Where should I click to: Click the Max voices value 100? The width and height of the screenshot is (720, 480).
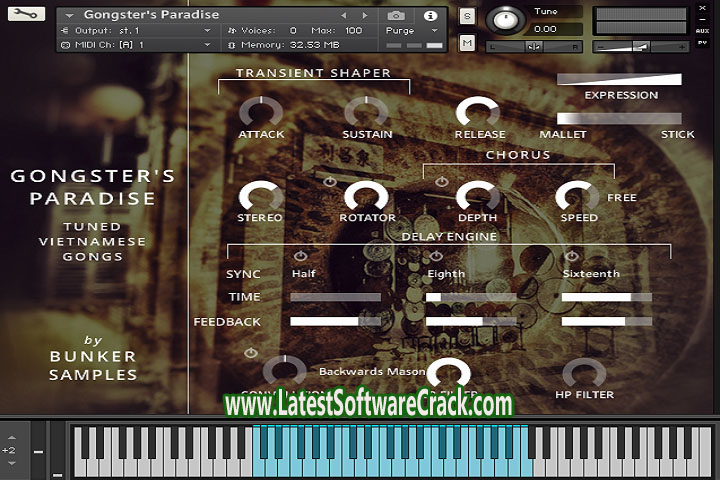click(x=354, y=30)
